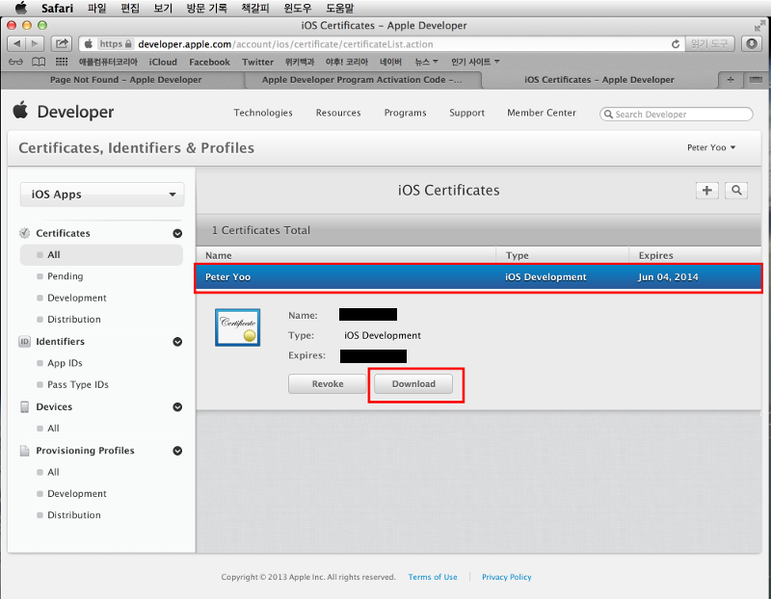
Task: Click the Safari share button
Action: (62, 44)
